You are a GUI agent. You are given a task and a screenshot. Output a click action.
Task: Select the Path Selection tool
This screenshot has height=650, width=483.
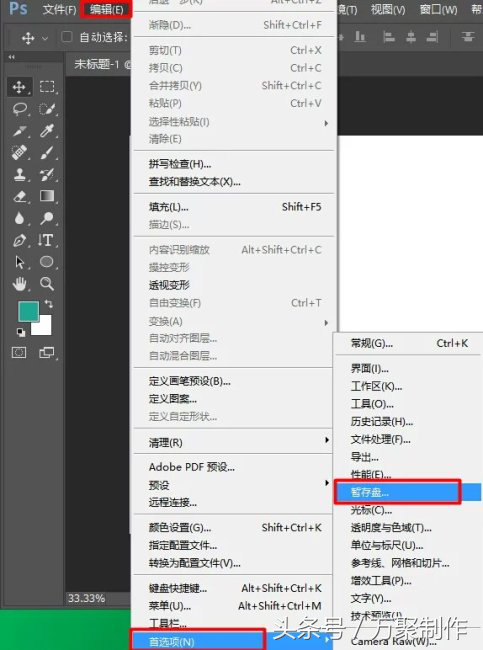(19, 262)
